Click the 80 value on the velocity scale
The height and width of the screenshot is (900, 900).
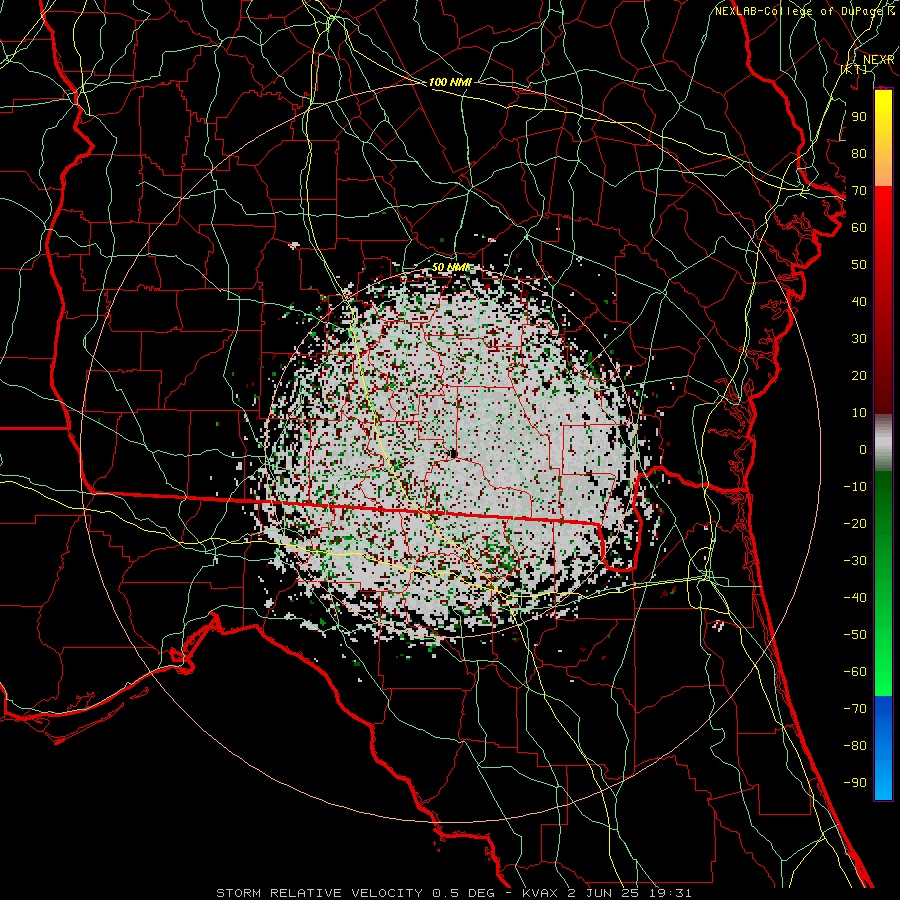pyautogui.click(x=859, y=153)
